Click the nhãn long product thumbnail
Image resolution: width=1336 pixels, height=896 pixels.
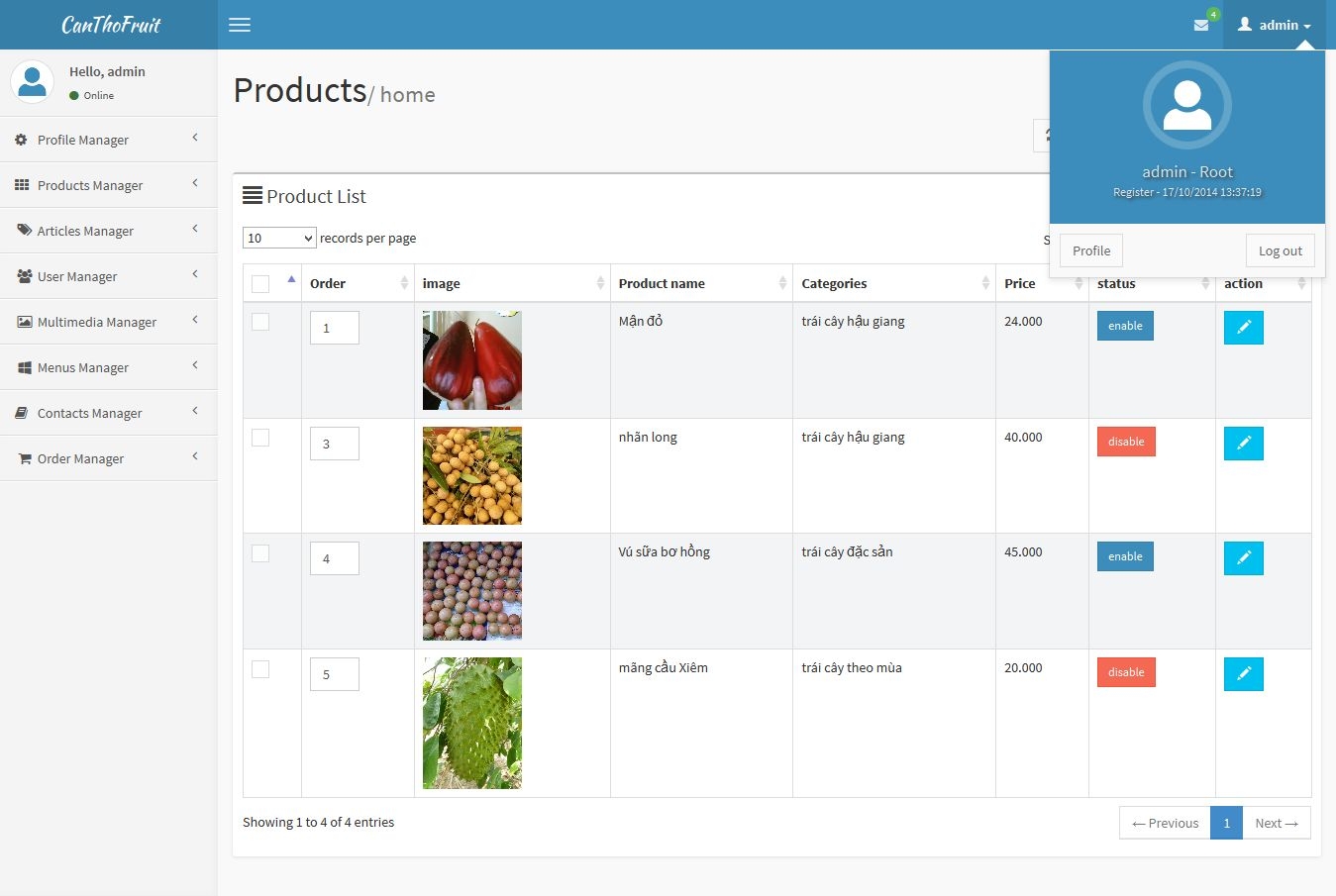(x=472, y=475)
